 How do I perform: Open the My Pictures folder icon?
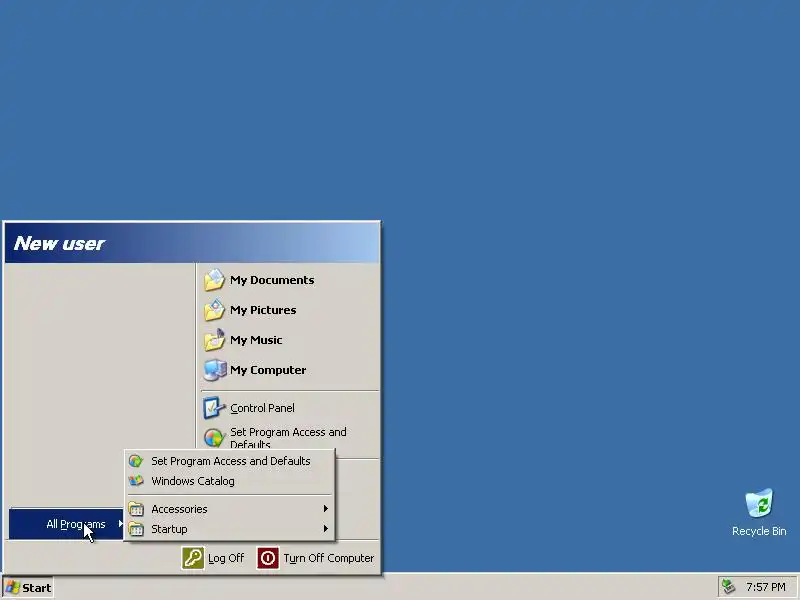click(x=214, y=310)
